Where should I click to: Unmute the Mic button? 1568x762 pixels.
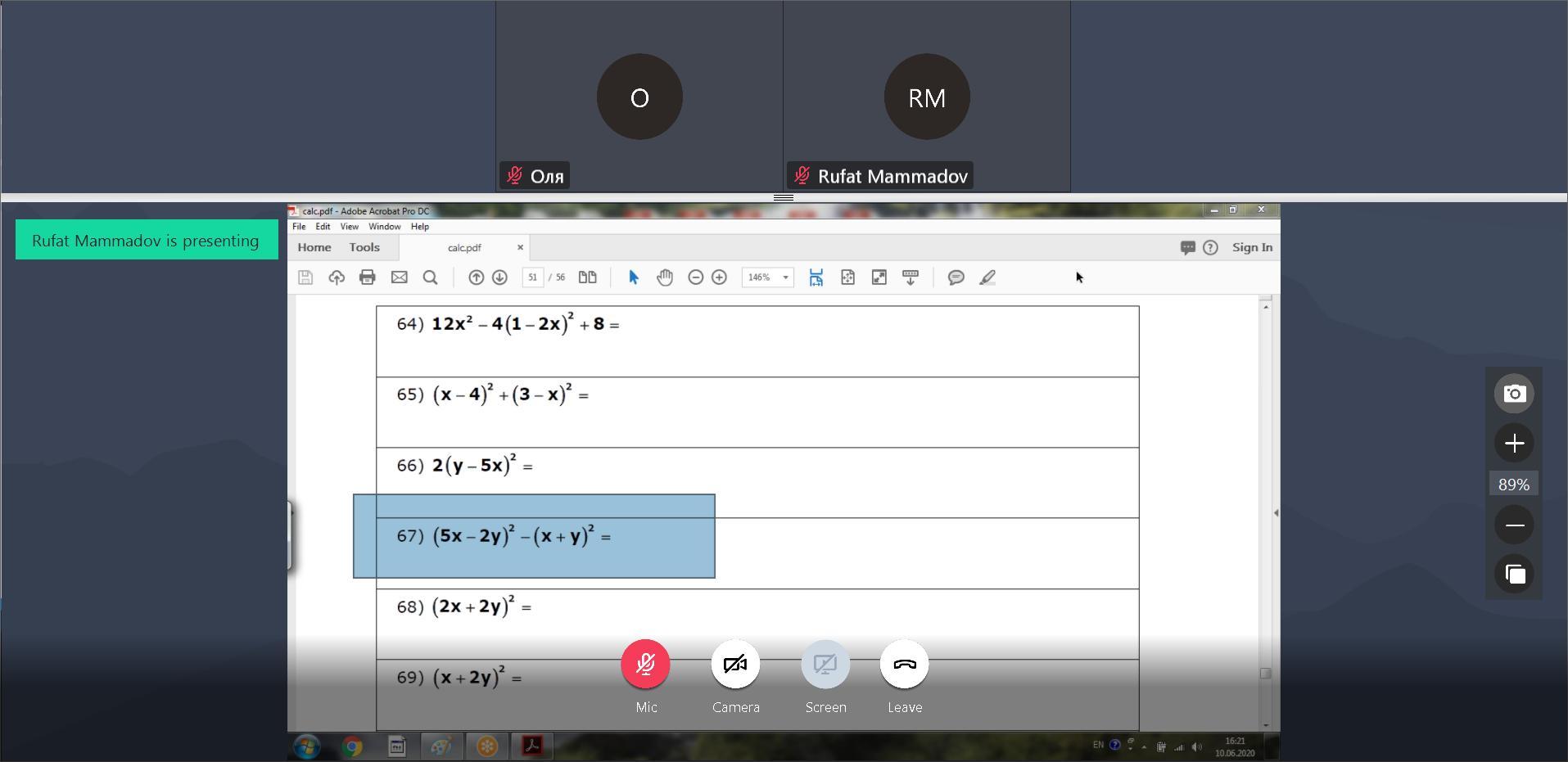(x=645, y=664)
